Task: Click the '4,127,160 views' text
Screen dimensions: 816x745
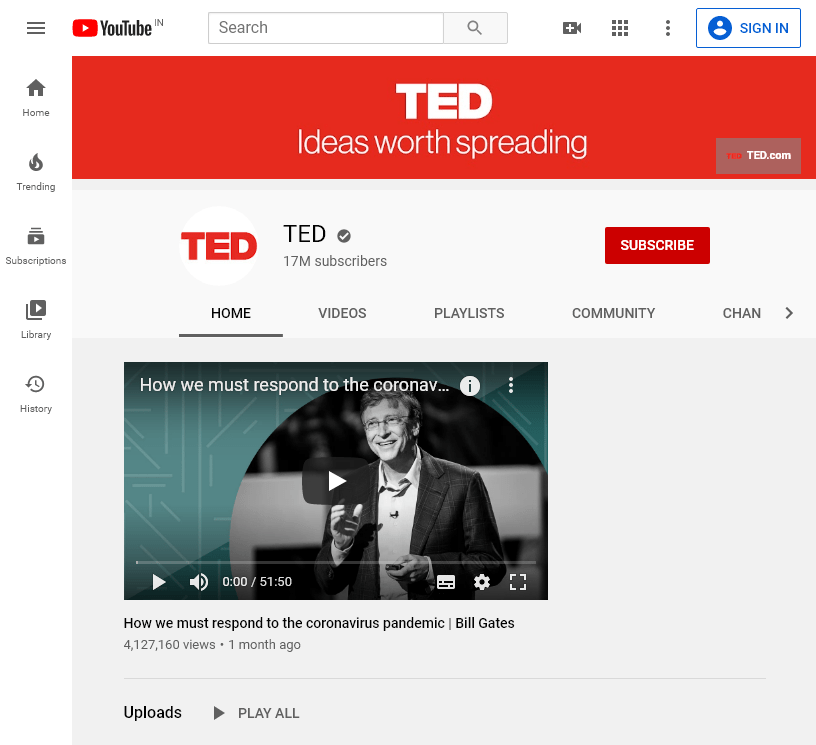Action: coord(170,645)
